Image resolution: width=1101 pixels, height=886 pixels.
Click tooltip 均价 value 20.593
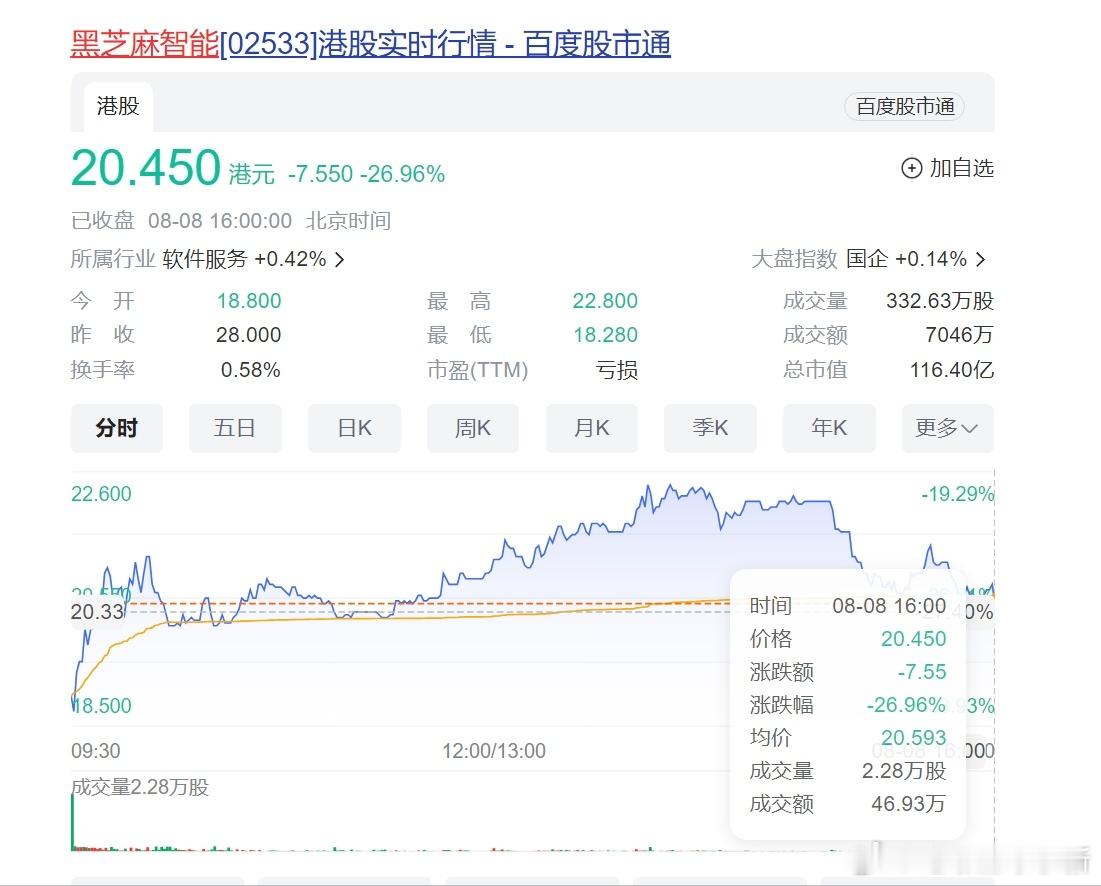[914, 738]
